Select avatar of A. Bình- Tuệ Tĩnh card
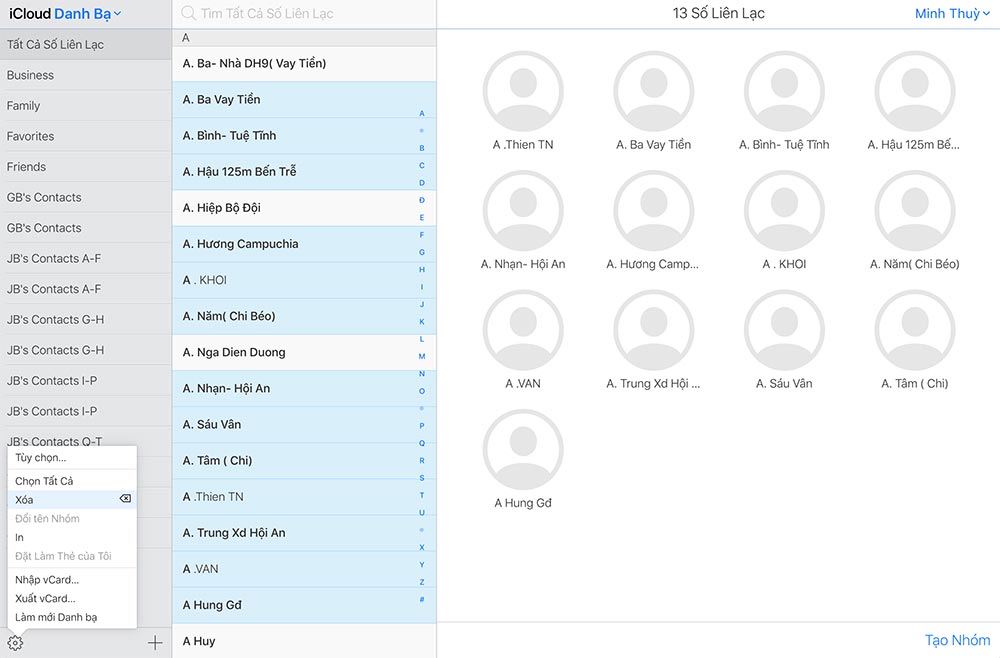 (784, 91)
